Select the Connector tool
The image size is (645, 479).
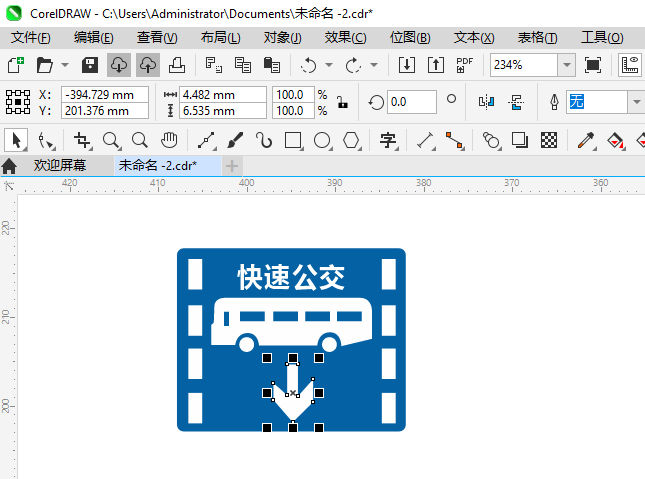[x=455, y=140]
